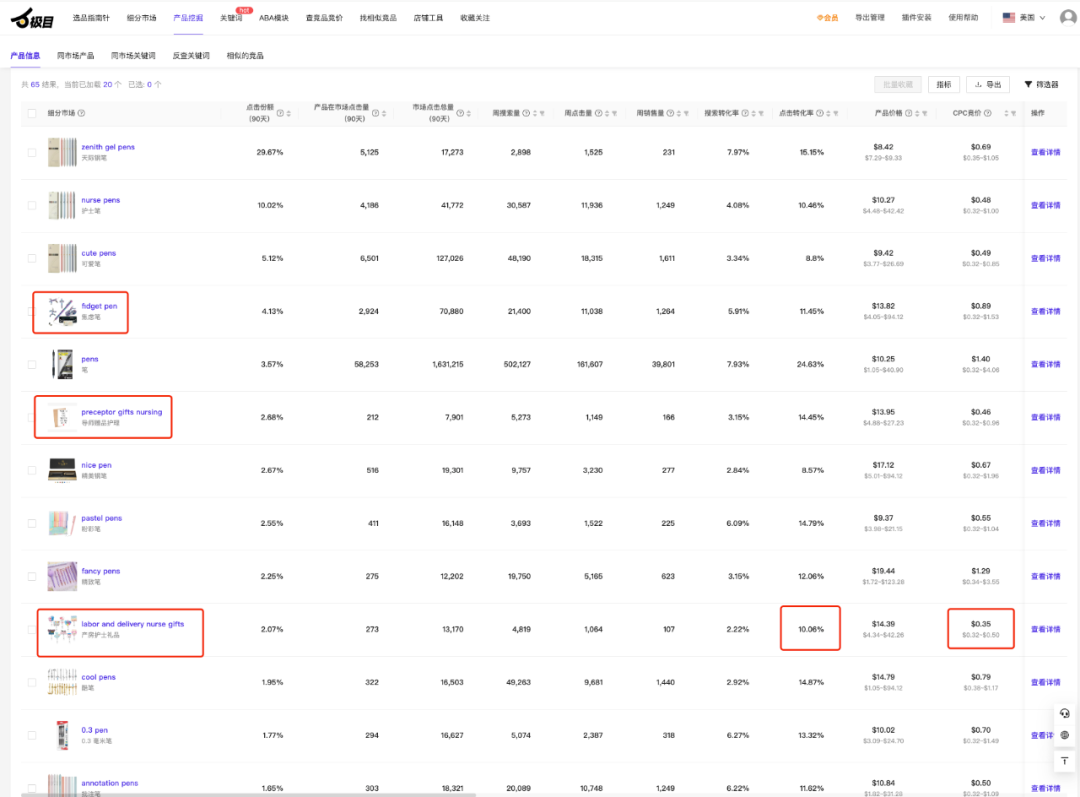The height and width of the screenshot is (797, 1080).
Task: Click the help icon beside 周搜索量 header
Action: pos(526,113)
